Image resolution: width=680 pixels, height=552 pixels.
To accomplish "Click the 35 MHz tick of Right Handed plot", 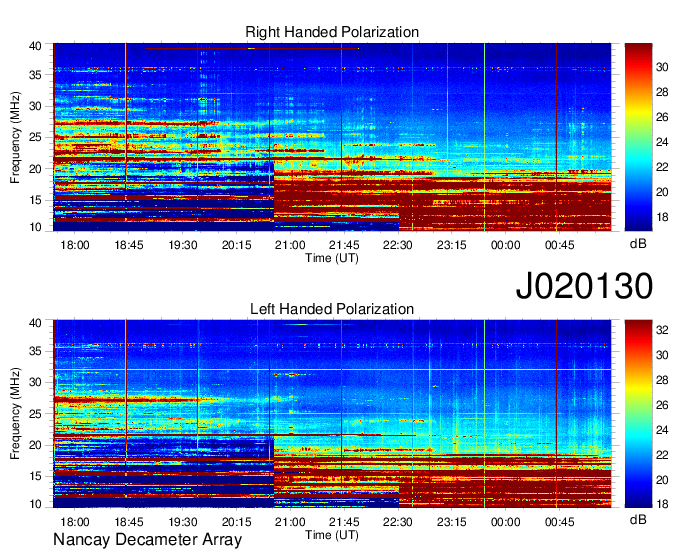I will (36, 75).
